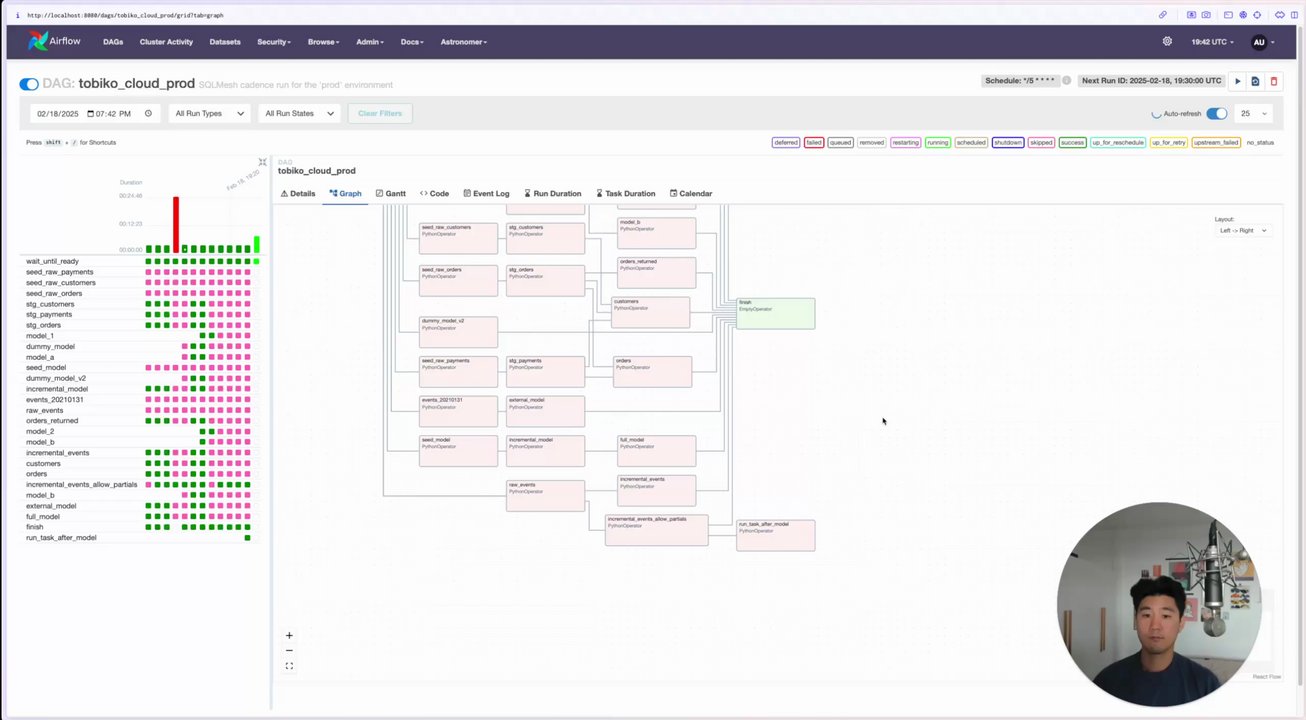
Task: Open the Admin menu dropdown
Action: [x=370, y=42]
